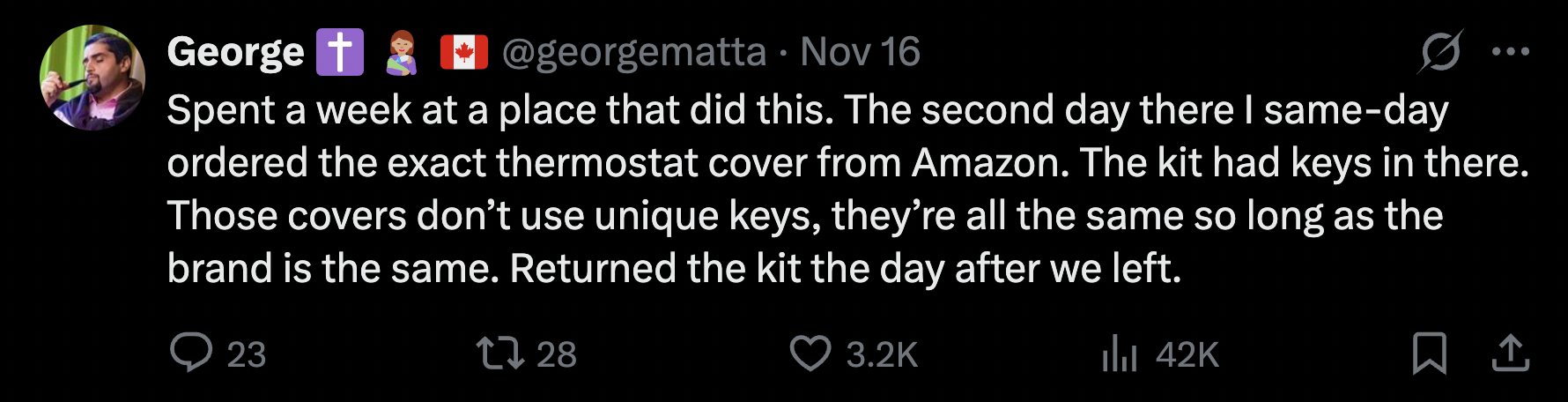Like the post with the heart icon
Image resolution: width=1568 pixels, height=402 pixels.
point(810,353)
